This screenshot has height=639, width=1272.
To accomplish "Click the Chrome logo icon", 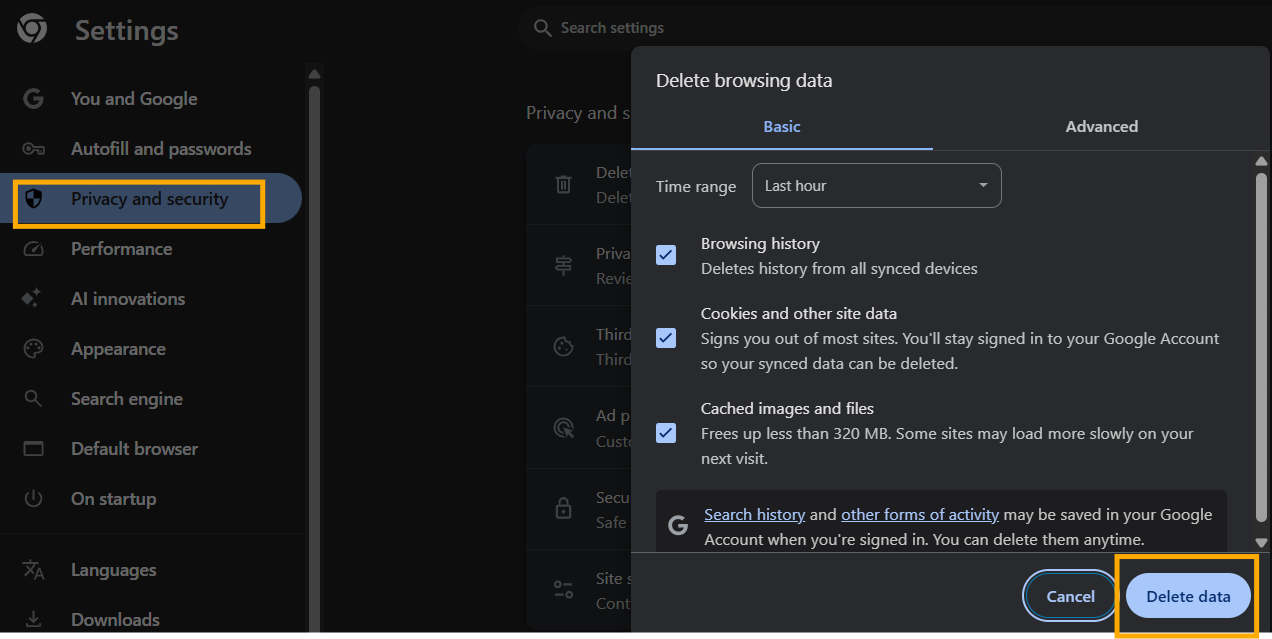I will point(32,30).
